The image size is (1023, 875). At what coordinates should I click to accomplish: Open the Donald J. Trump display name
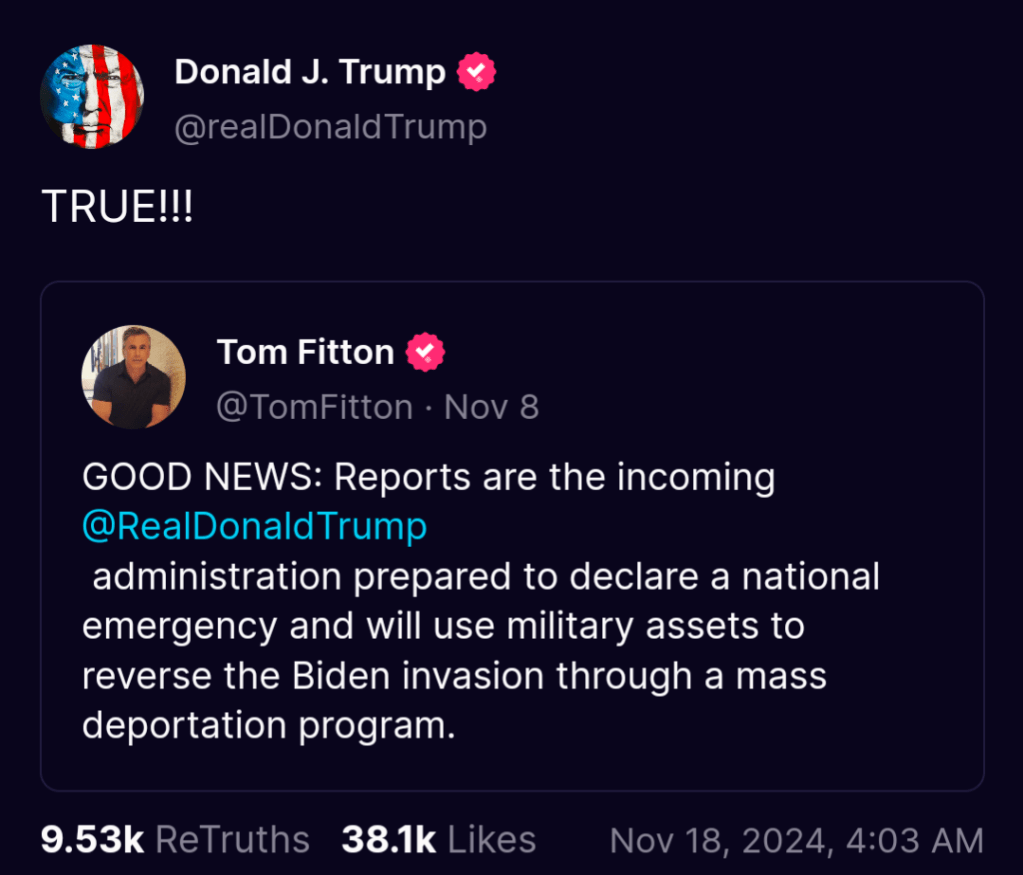coord(310,72)
